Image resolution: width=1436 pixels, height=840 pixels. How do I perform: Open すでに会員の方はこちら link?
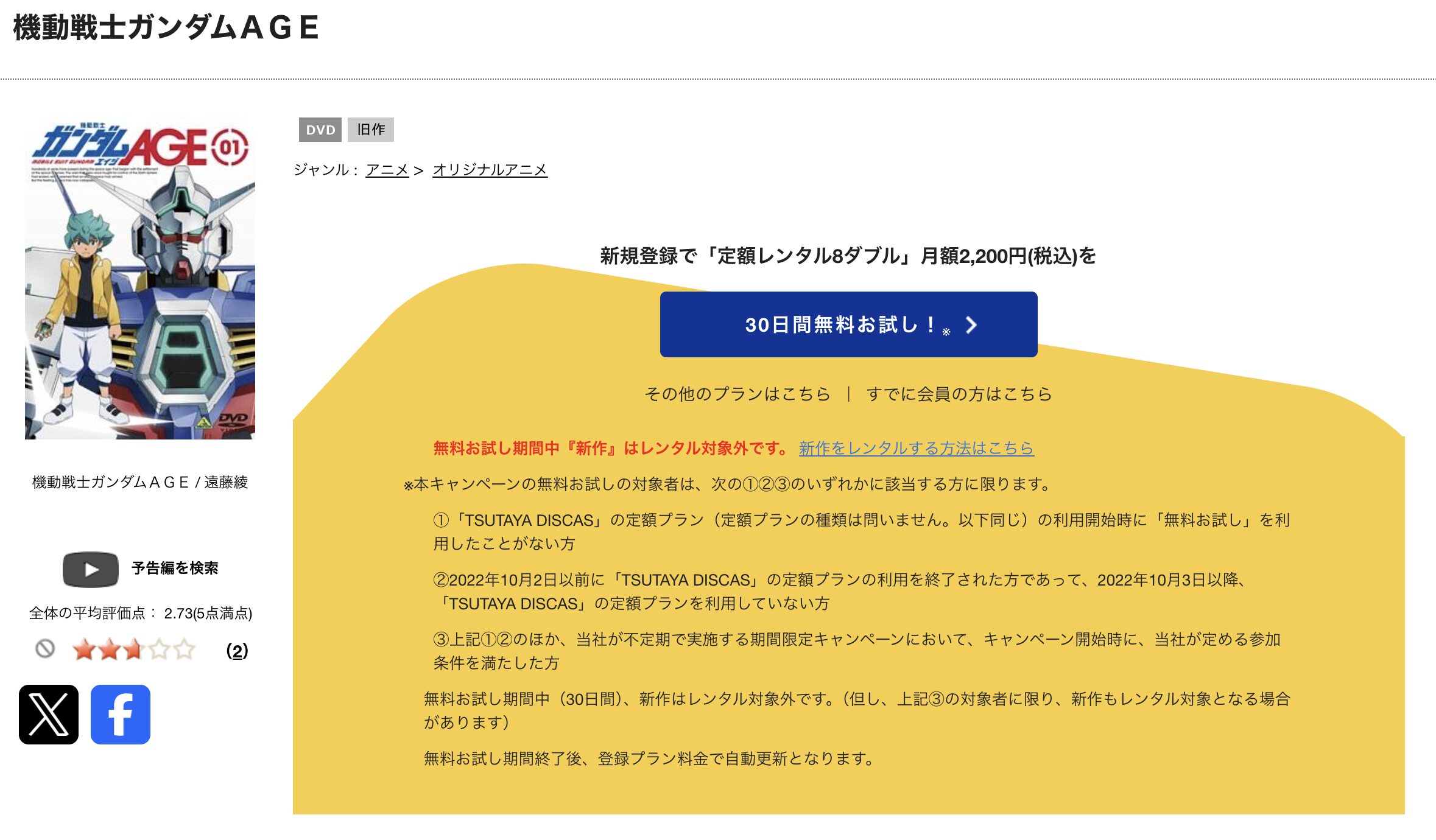click(x=959, y=394)
